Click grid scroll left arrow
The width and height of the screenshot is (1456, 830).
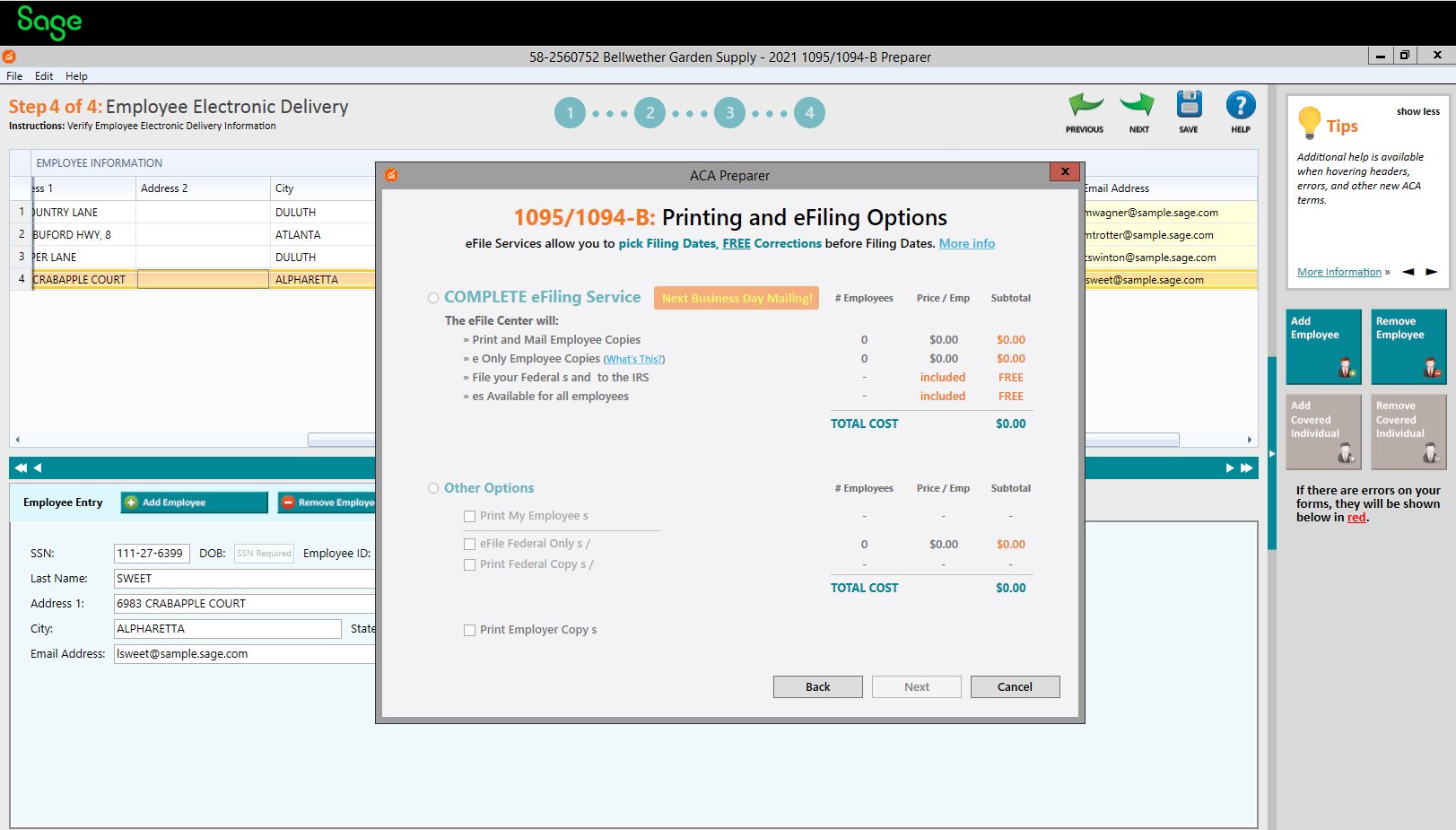coord(17,440)
